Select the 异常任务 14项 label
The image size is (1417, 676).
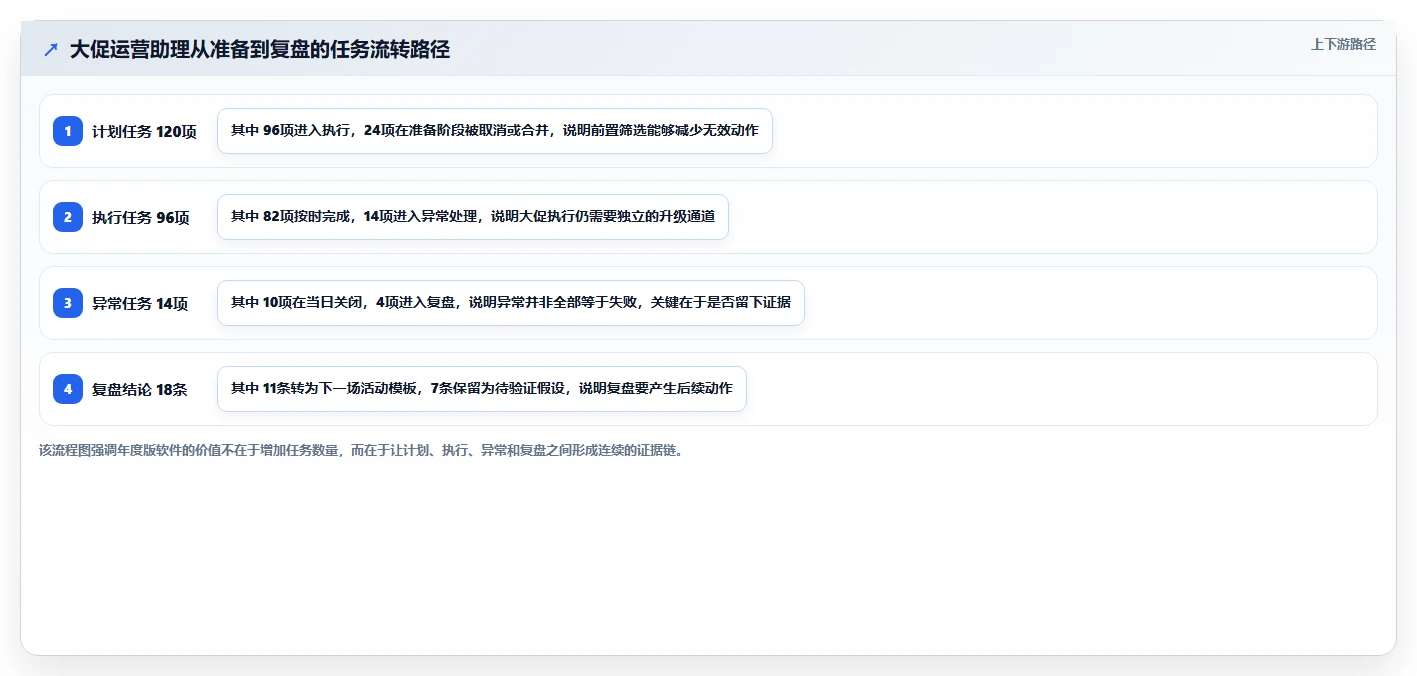[140, 303]
